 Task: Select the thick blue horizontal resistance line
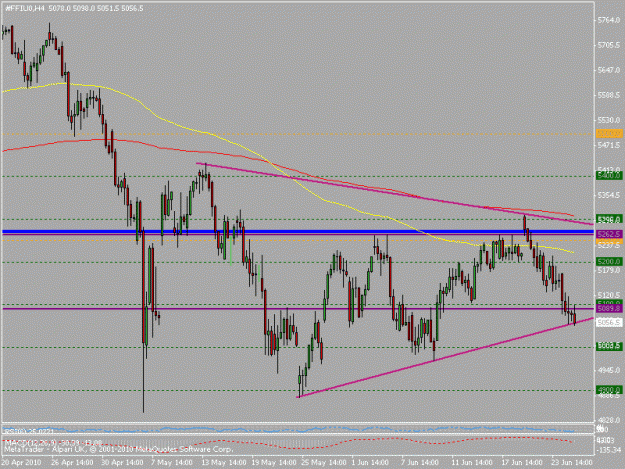(x=298, y=232)
